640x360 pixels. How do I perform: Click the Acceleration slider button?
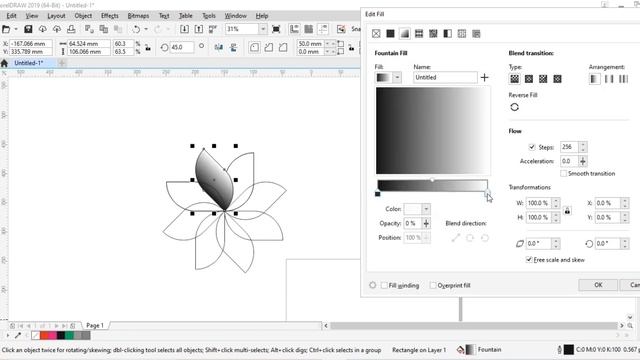click(x=583, y=161)
